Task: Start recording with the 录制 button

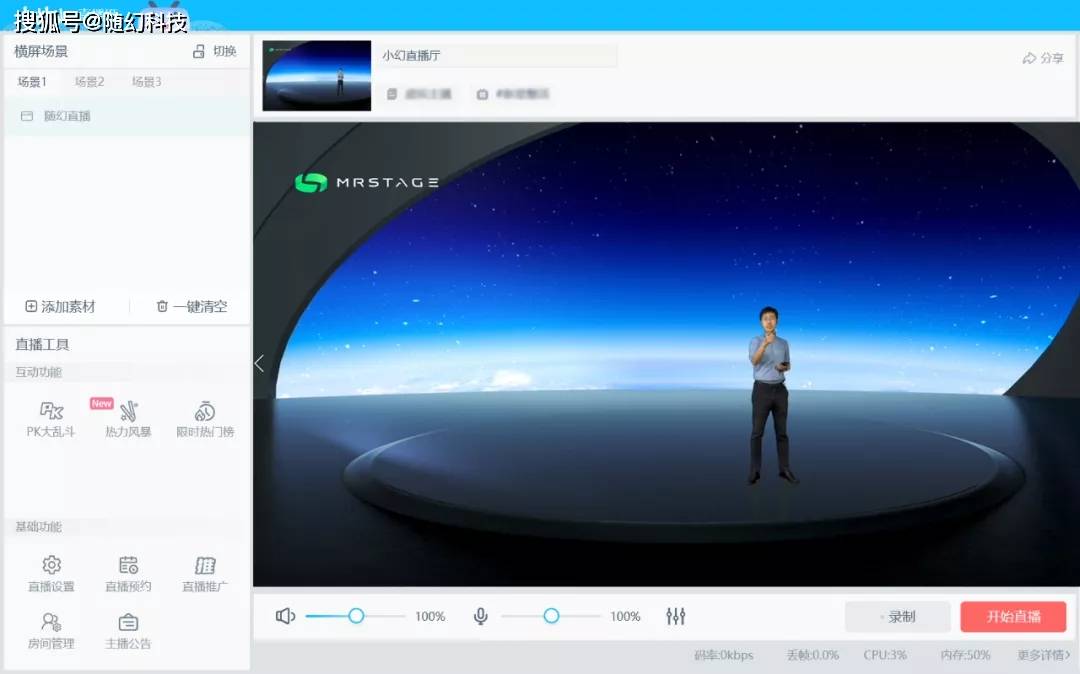Action: [x=897, y=617]
